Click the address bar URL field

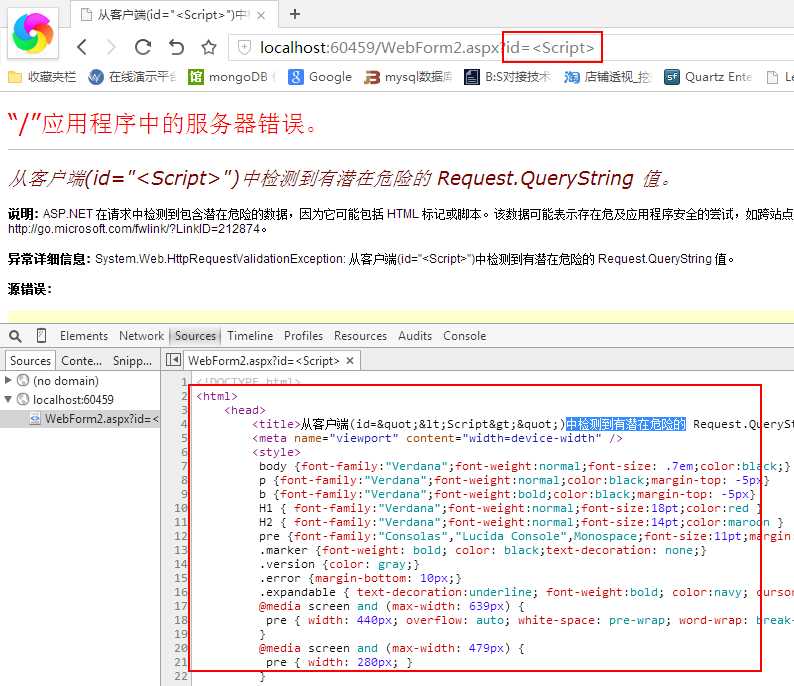[x=511, y=48]
